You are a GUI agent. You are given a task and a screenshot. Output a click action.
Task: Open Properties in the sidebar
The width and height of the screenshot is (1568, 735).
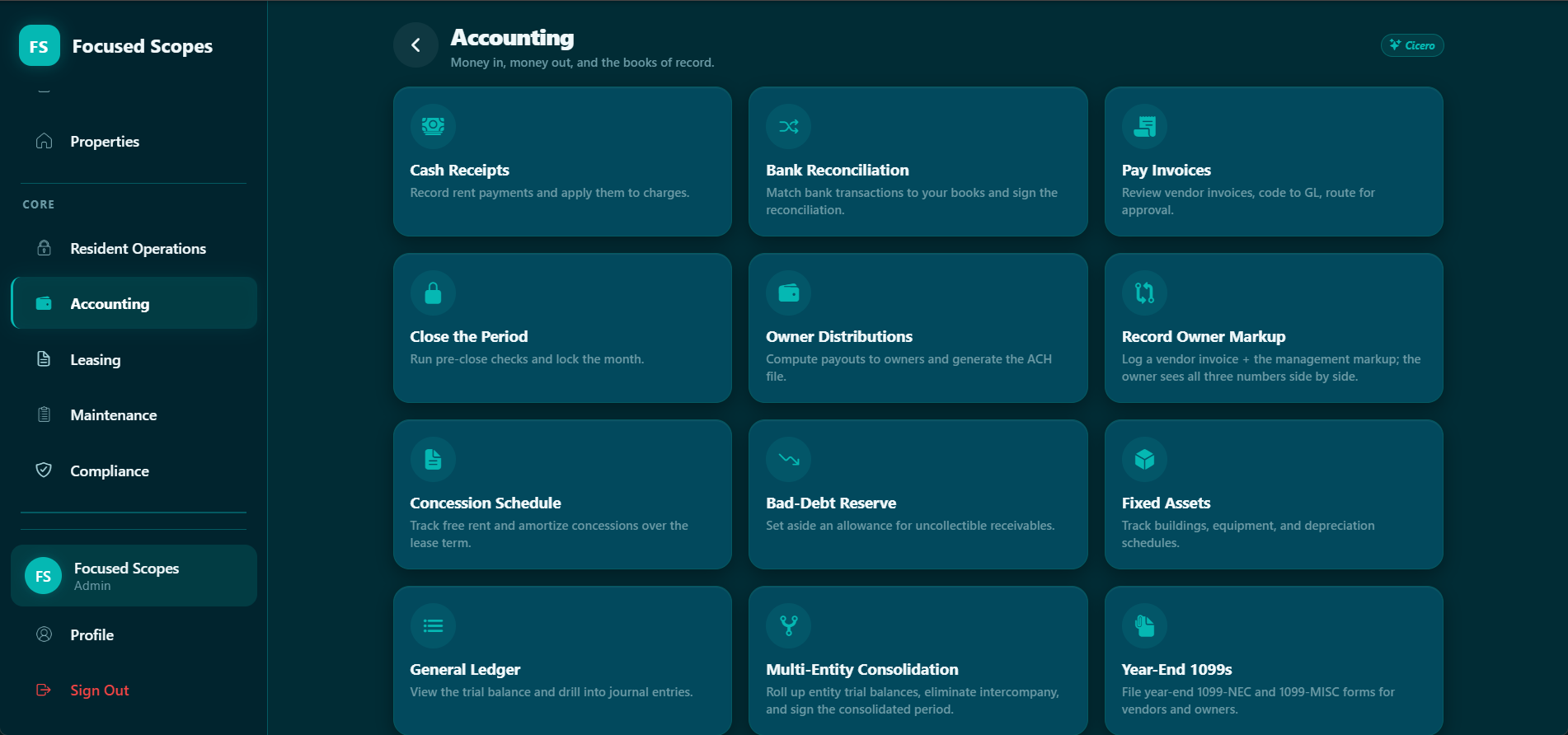(134, 141)
